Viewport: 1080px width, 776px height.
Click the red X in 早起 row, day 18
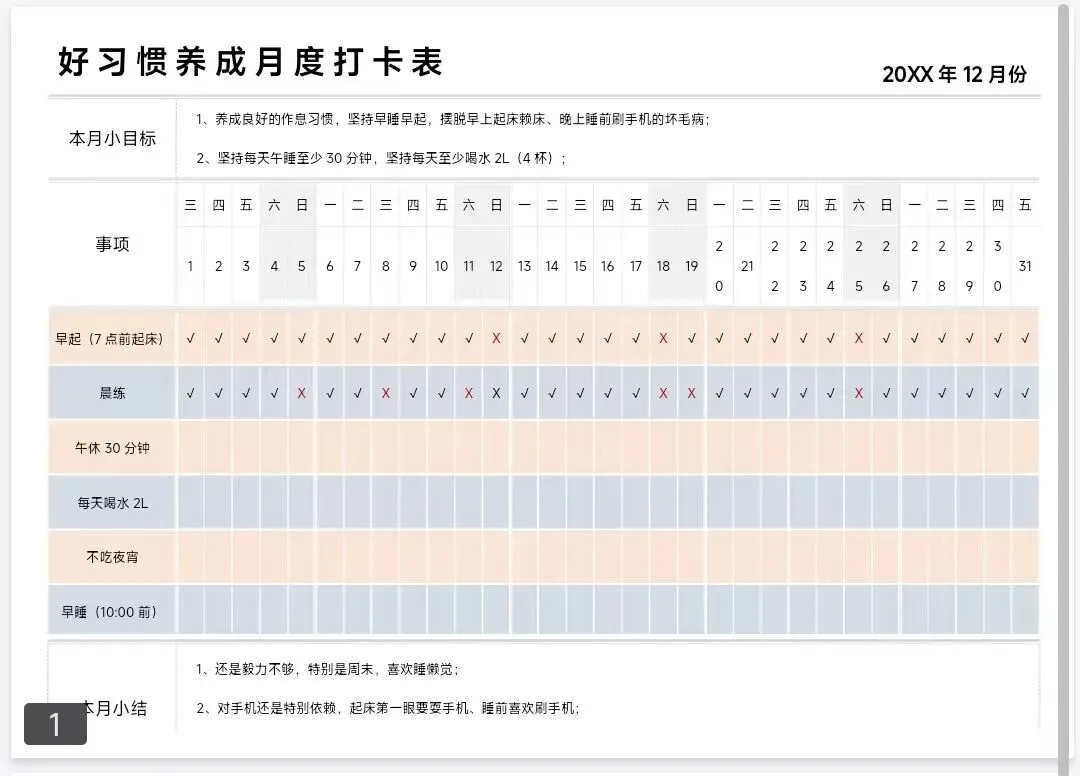click(x=663, y=338)
